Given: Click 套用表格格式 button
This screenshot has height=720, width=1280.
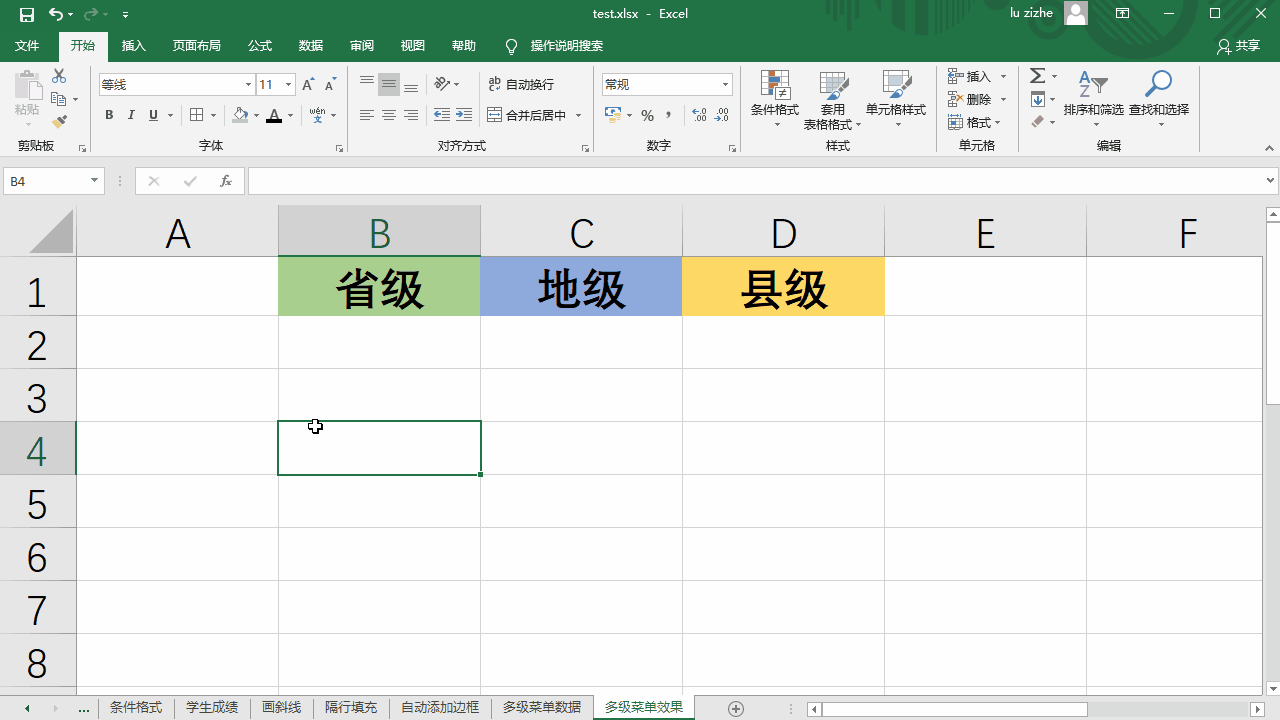Looking at the screenshot, I should tap(832, 98).
